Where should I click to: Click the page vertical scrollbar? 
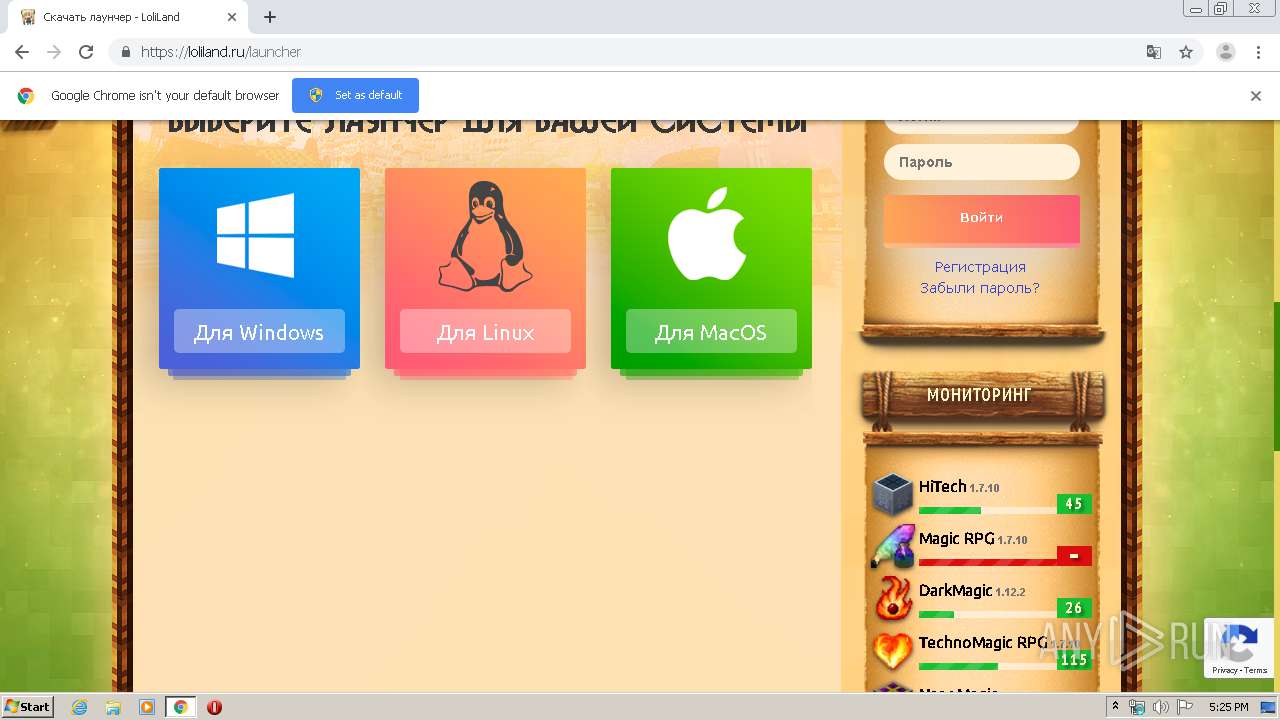coord(1275,377)
